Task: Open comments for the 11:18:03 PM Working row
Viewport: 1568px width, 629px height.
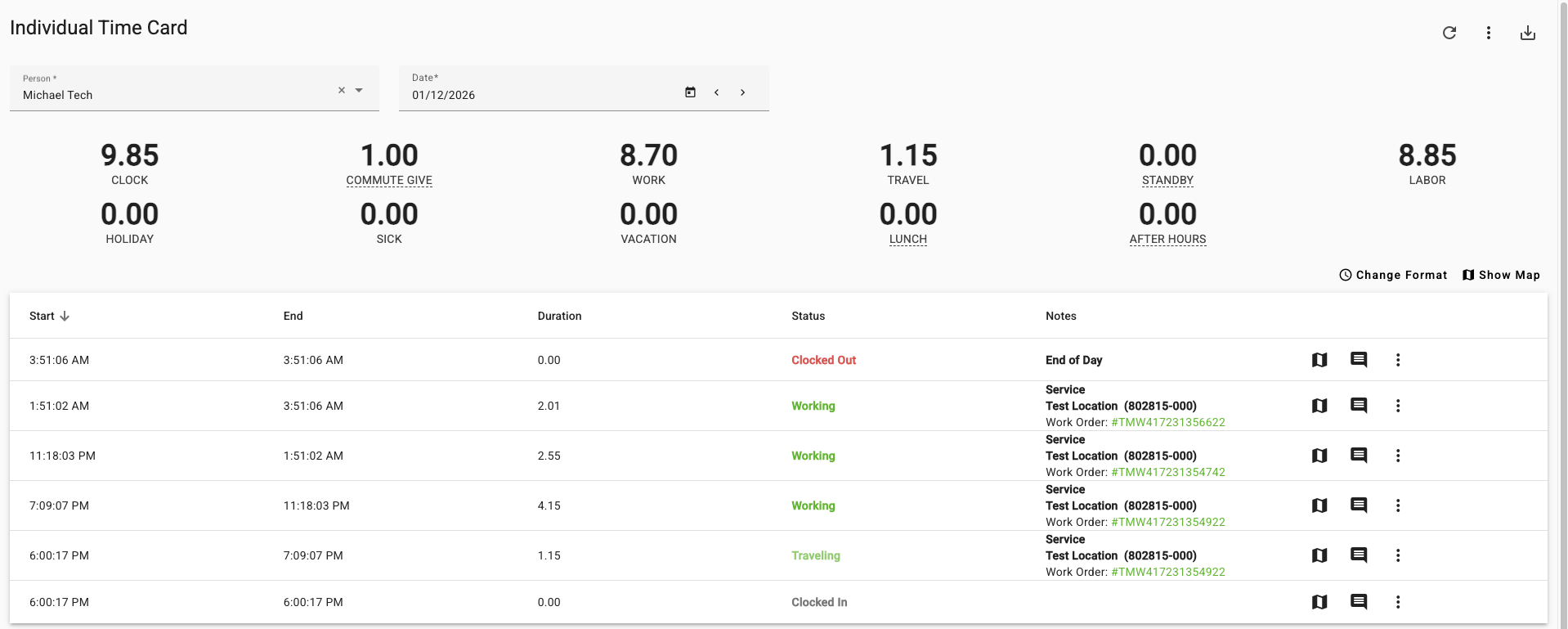Action: [1359, 456]
